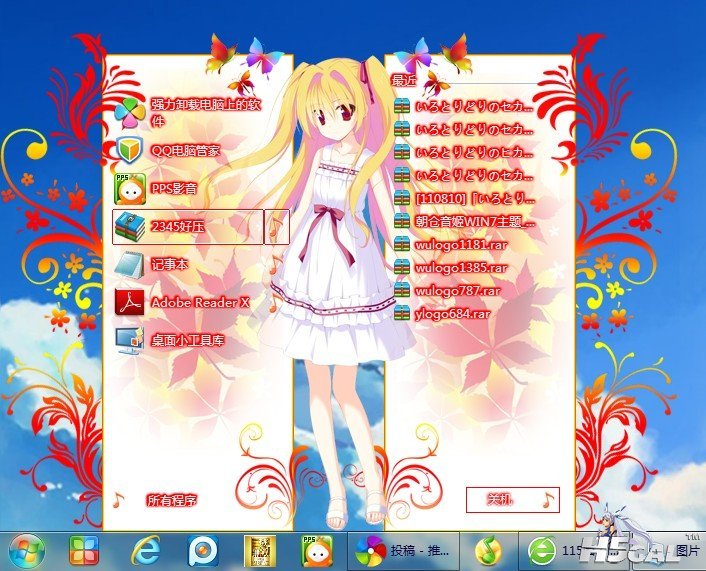Expand 2345好压 jump list music-note arrow
This screenshot has width=706, height=571.
point(277,227)
